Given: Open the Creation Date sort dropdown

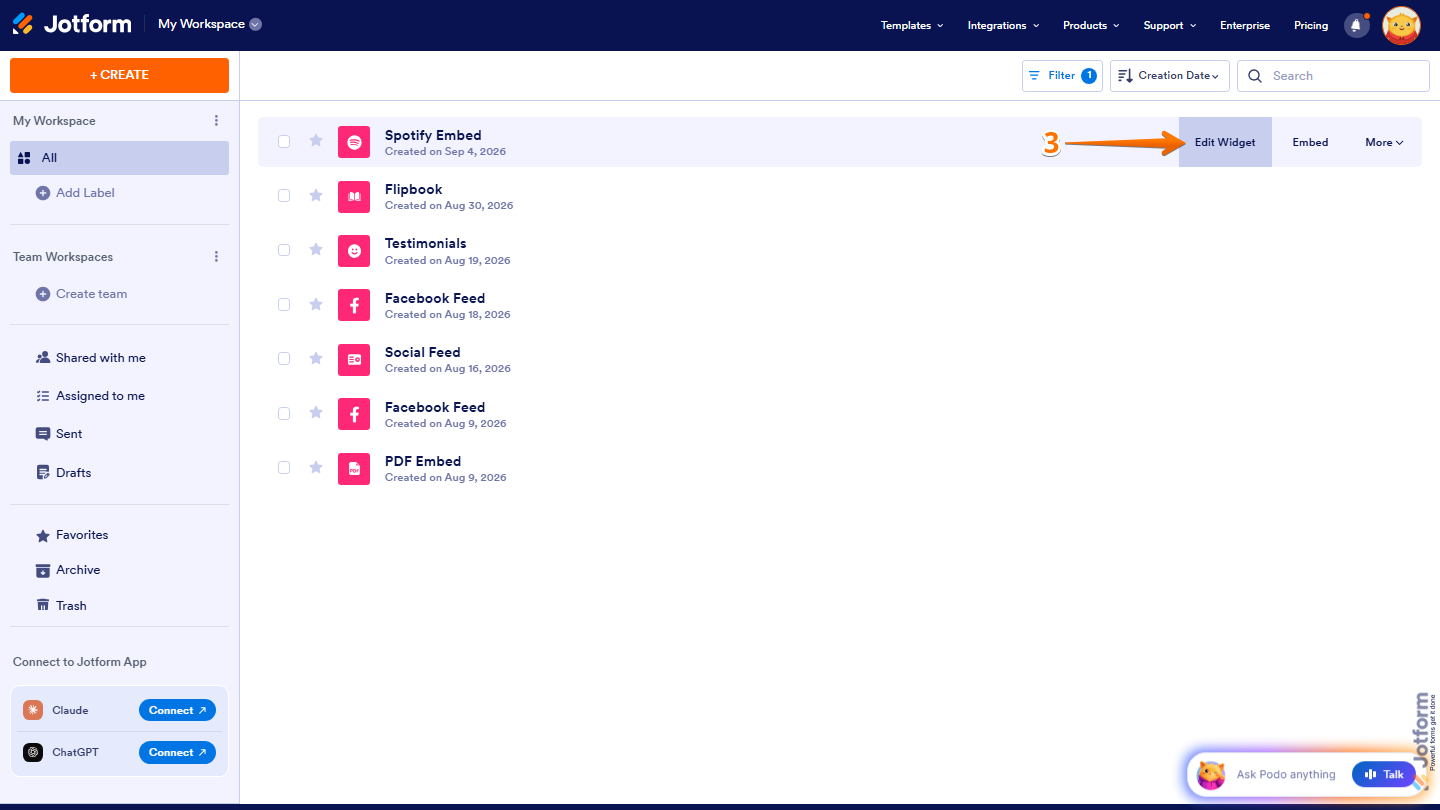Looking at the screenshot, I should click(x=1170, y=76).
